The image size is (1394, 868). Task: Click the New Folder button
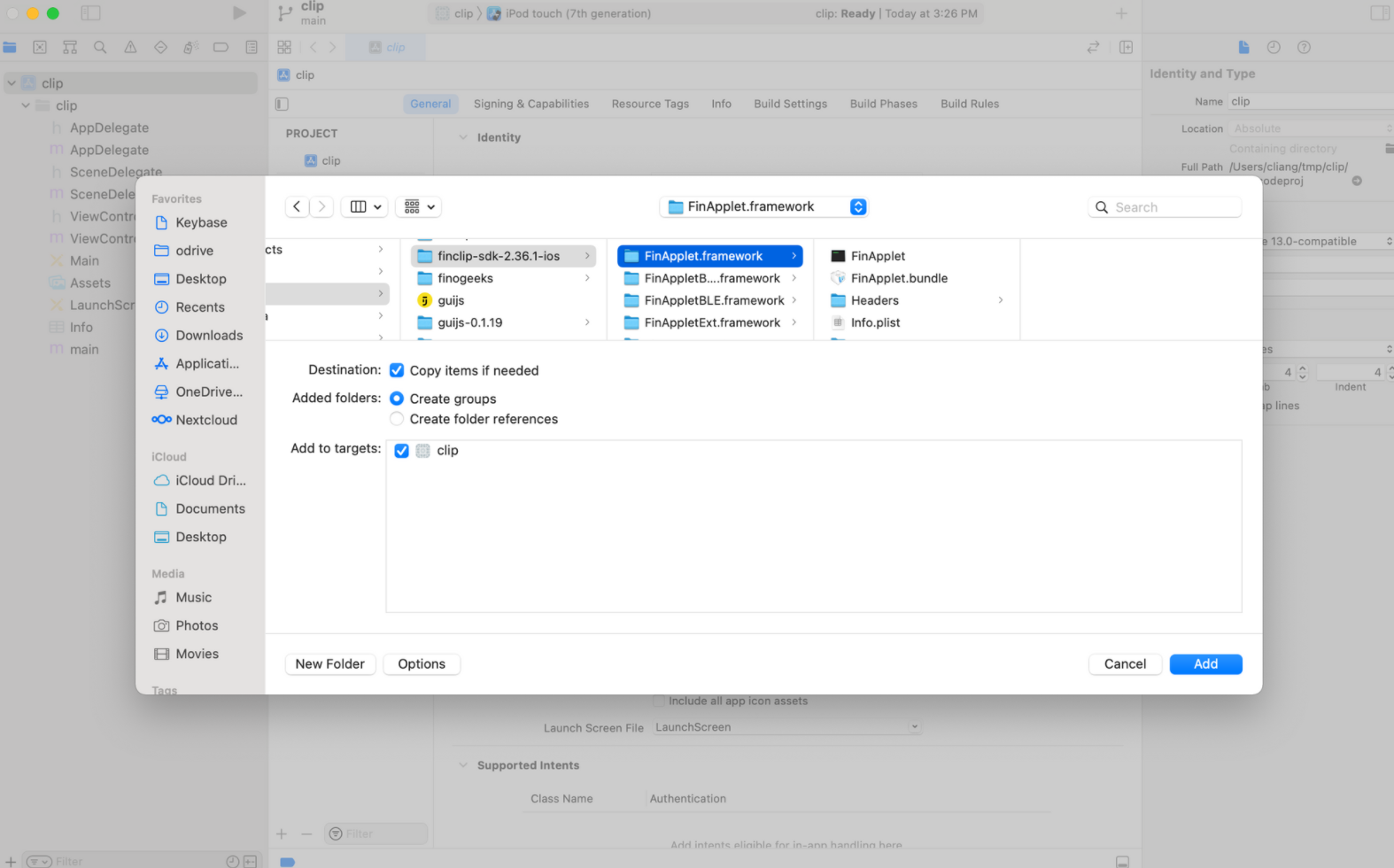coord(330,664)
